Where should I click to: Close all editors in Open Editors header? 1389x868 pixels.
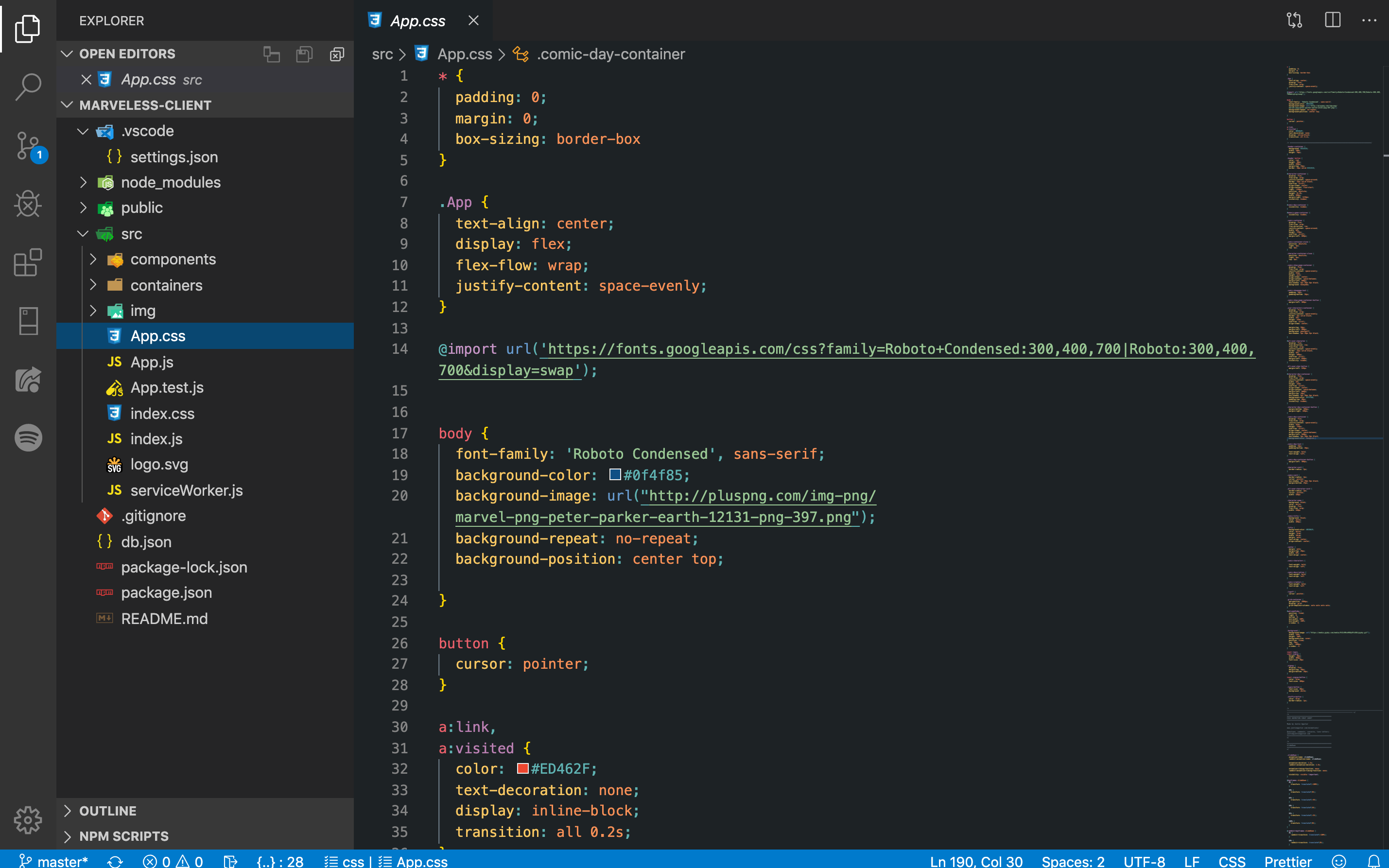point(337,54)
